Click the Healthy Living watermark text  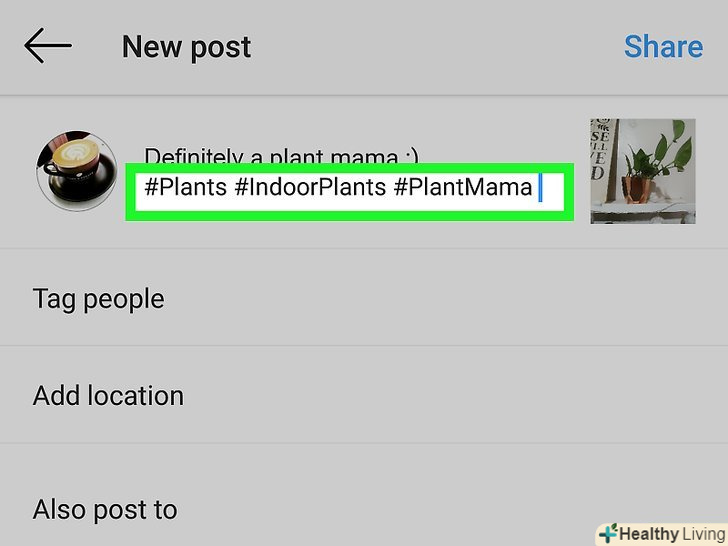coord(670,534)
